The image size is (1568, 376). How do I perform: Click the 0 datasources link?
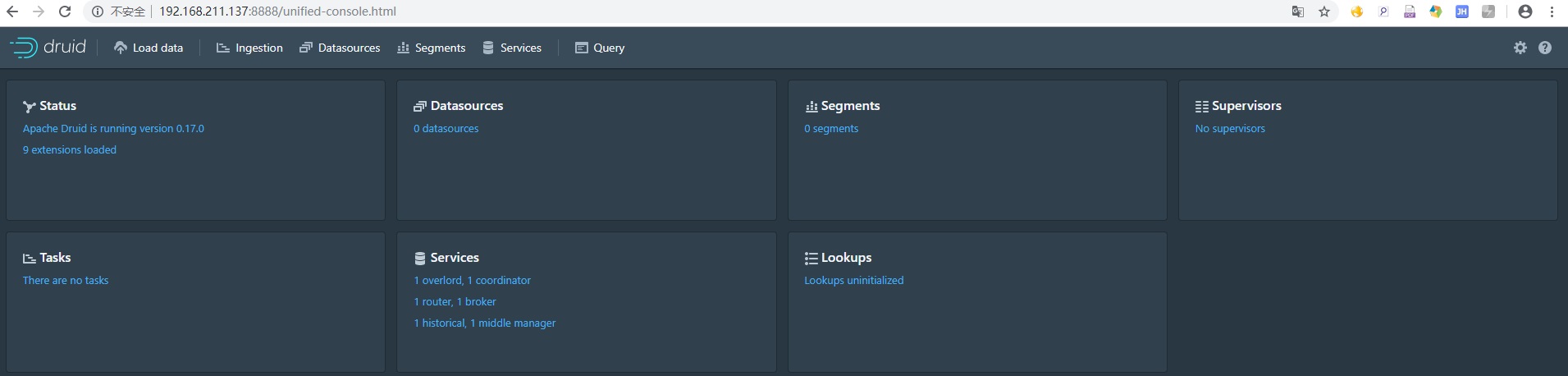coord(446,128)
